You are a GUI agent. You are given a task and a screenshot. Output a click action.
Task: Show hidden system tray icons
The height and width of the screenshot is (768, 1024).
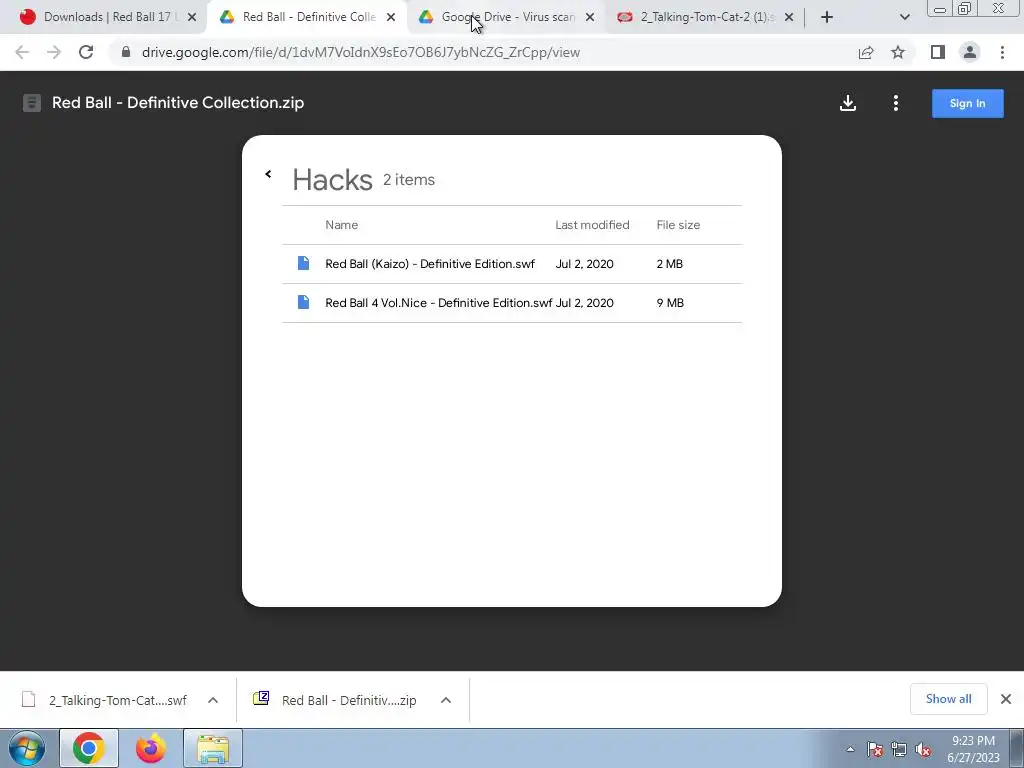pos(850,749)
